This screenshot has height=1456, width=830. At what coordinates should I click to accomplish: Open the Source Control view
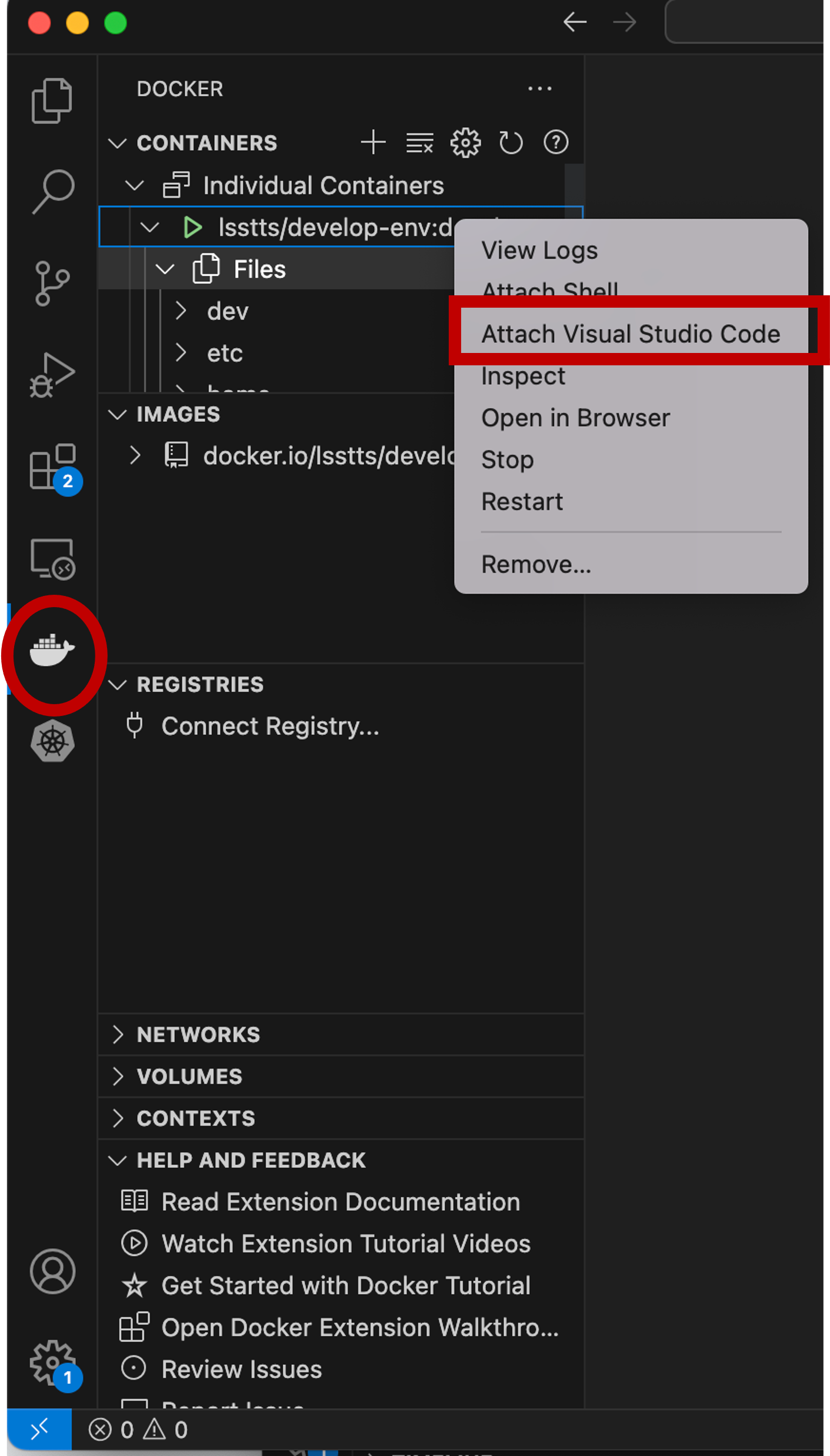(52, 284)
